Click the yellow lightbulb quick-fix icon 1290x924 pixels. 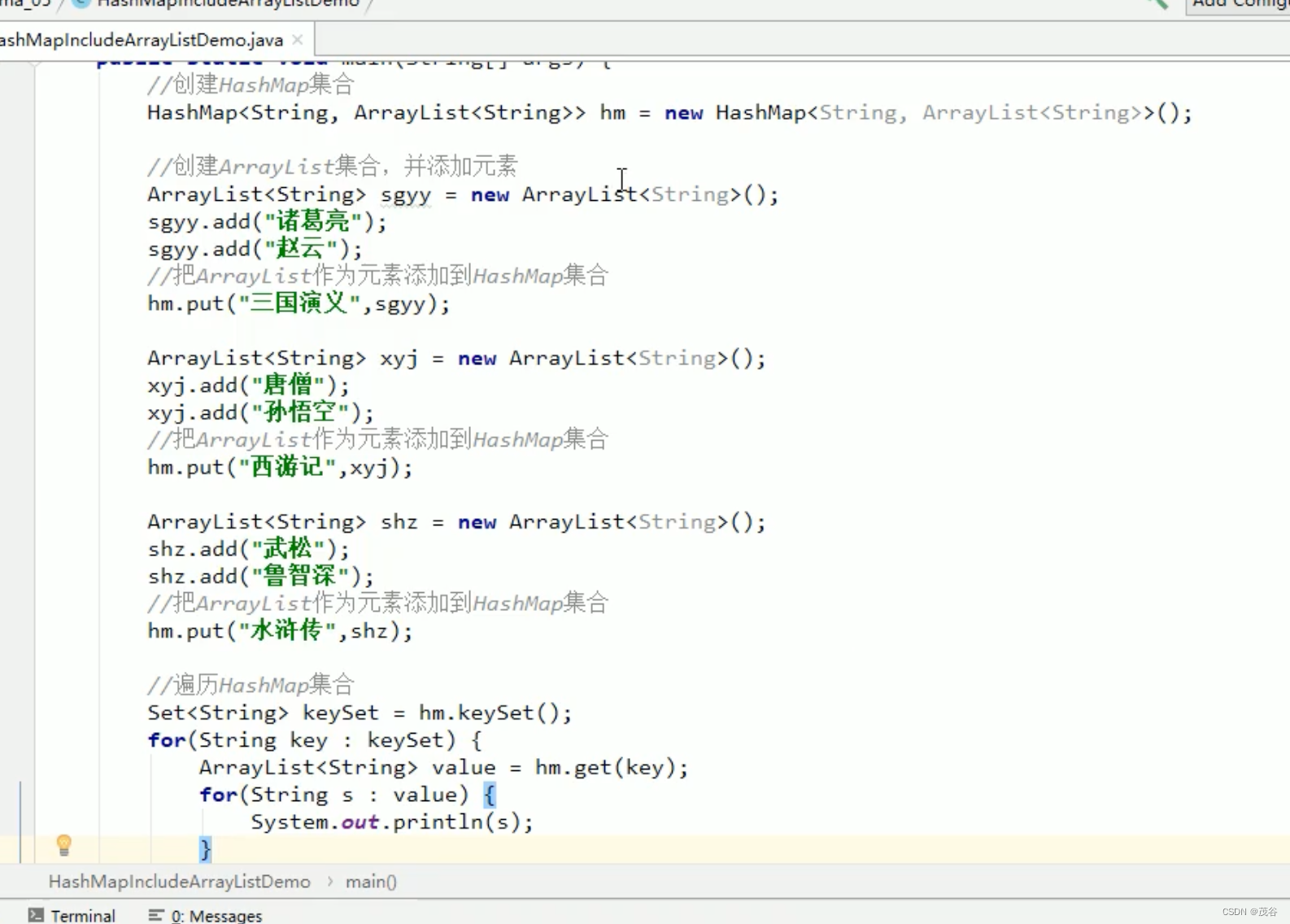click(64, 845)
